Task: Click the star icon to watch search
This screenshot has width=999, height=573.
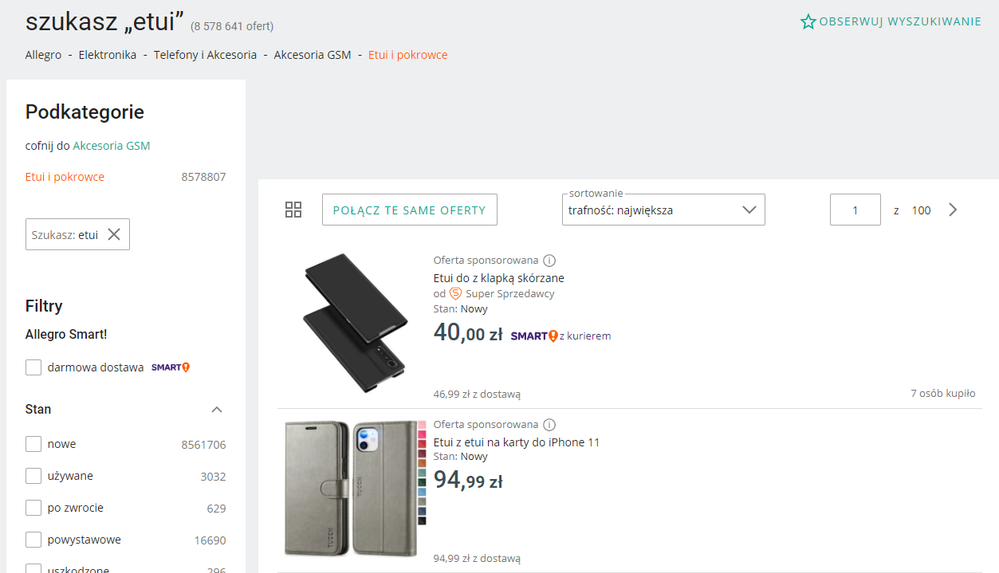Action: click(808, 22)
